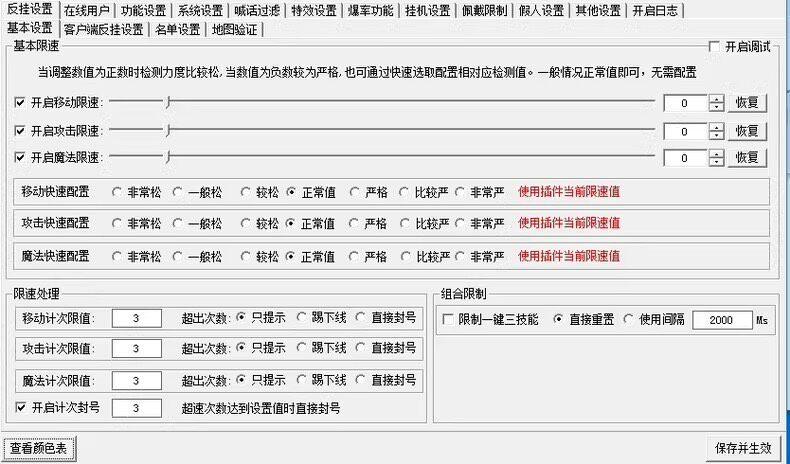
Task: Click the 移动限速 value spinner arrows
Action: click(x=716, y=104)
